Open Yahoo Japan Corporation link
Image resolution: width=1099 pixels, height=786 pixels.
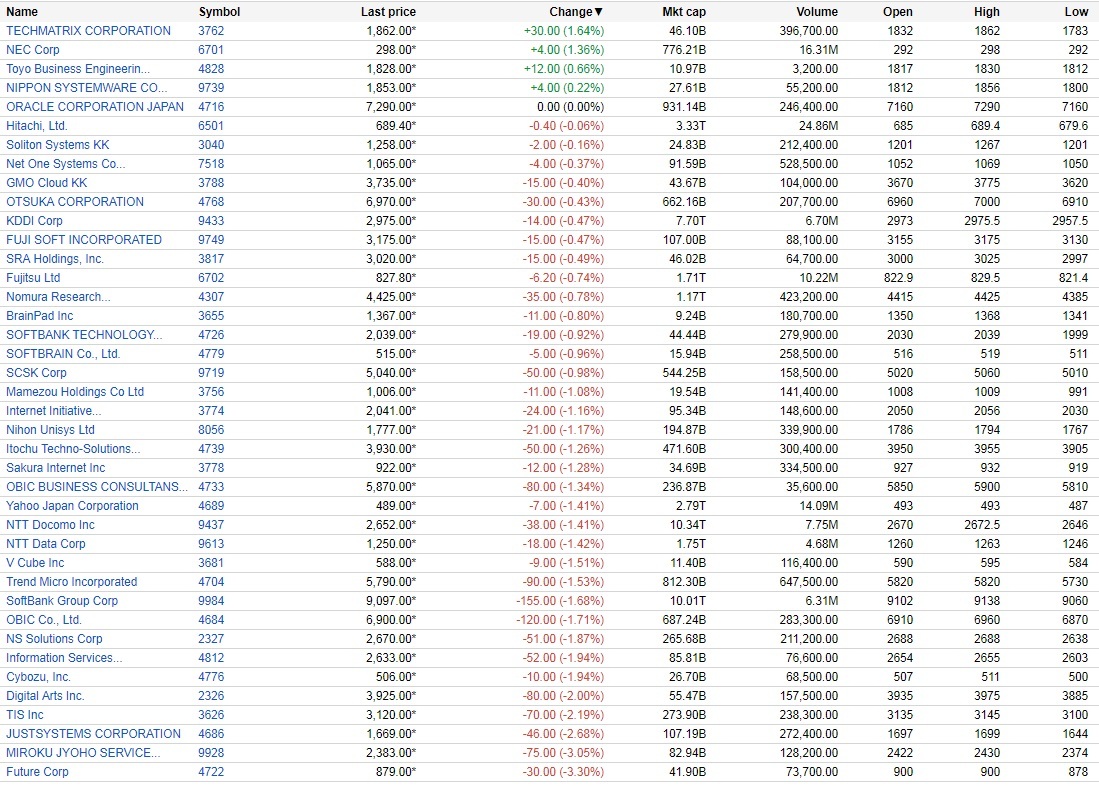coord(72,506)
